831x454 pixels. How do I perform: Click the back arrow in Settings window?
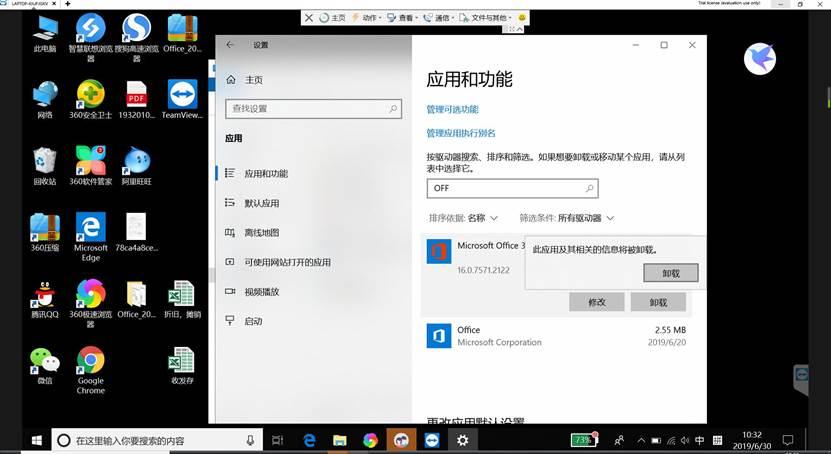point(230,45)
